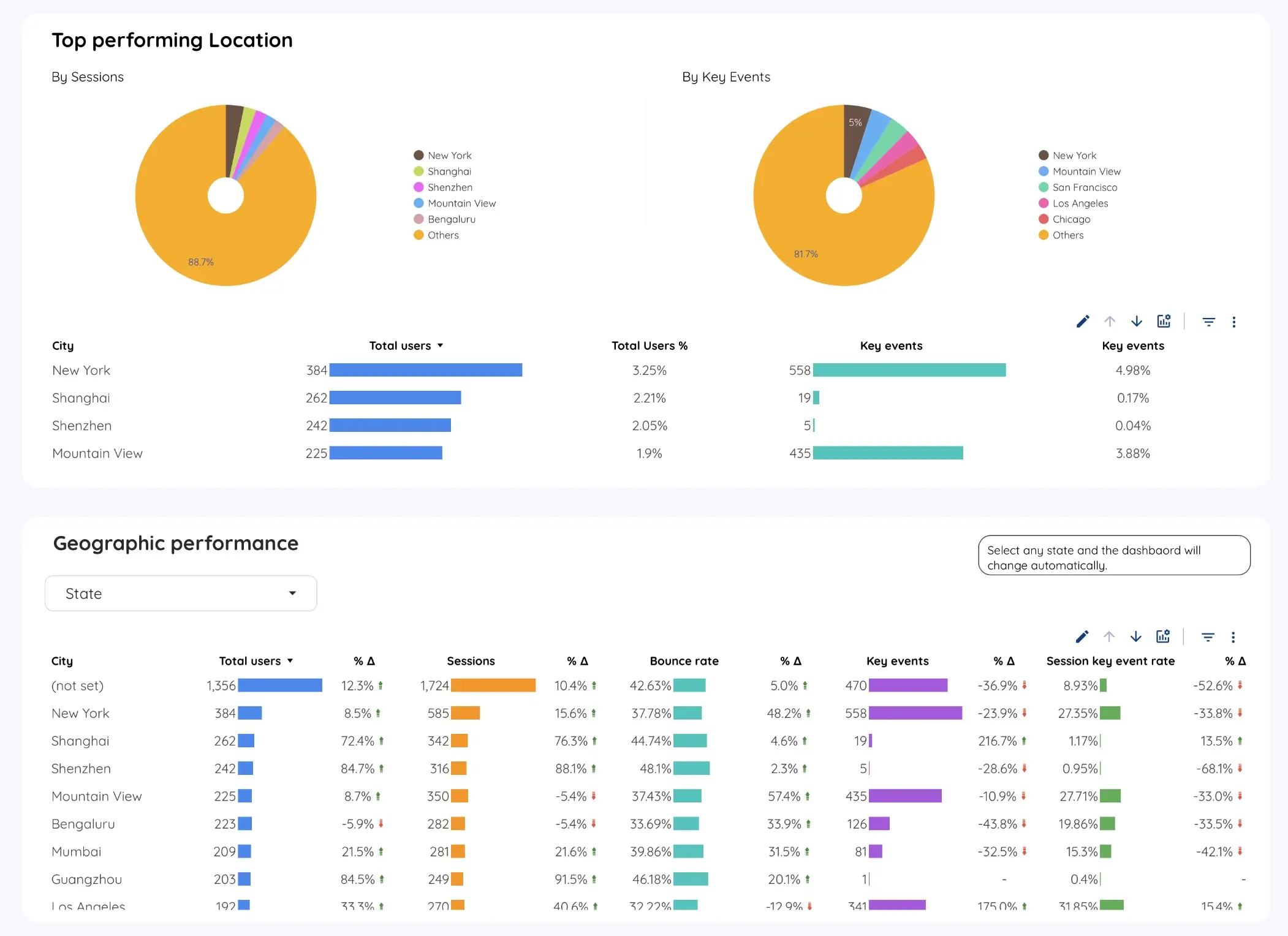
Task: Click Key events header in Geographic table
Action: tap(897, 661)
